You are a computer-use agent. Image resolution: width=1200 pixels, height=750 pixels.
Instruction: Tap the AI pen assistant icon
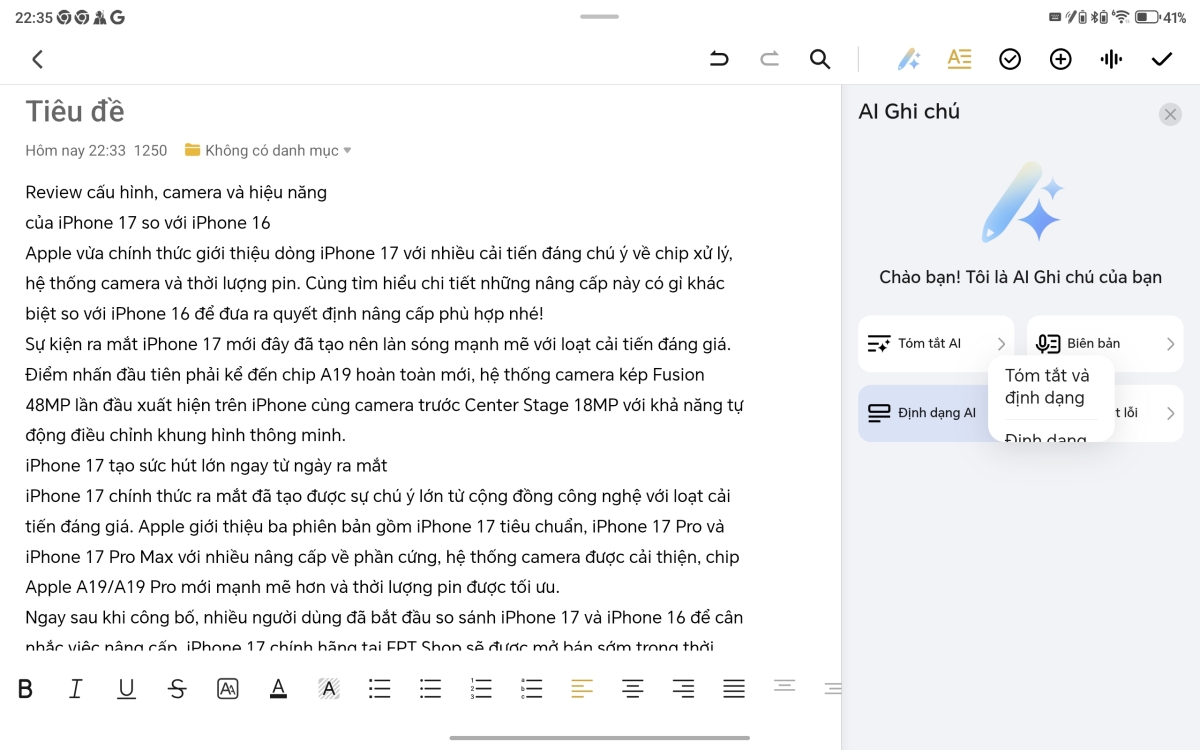(x=908, y=59)
